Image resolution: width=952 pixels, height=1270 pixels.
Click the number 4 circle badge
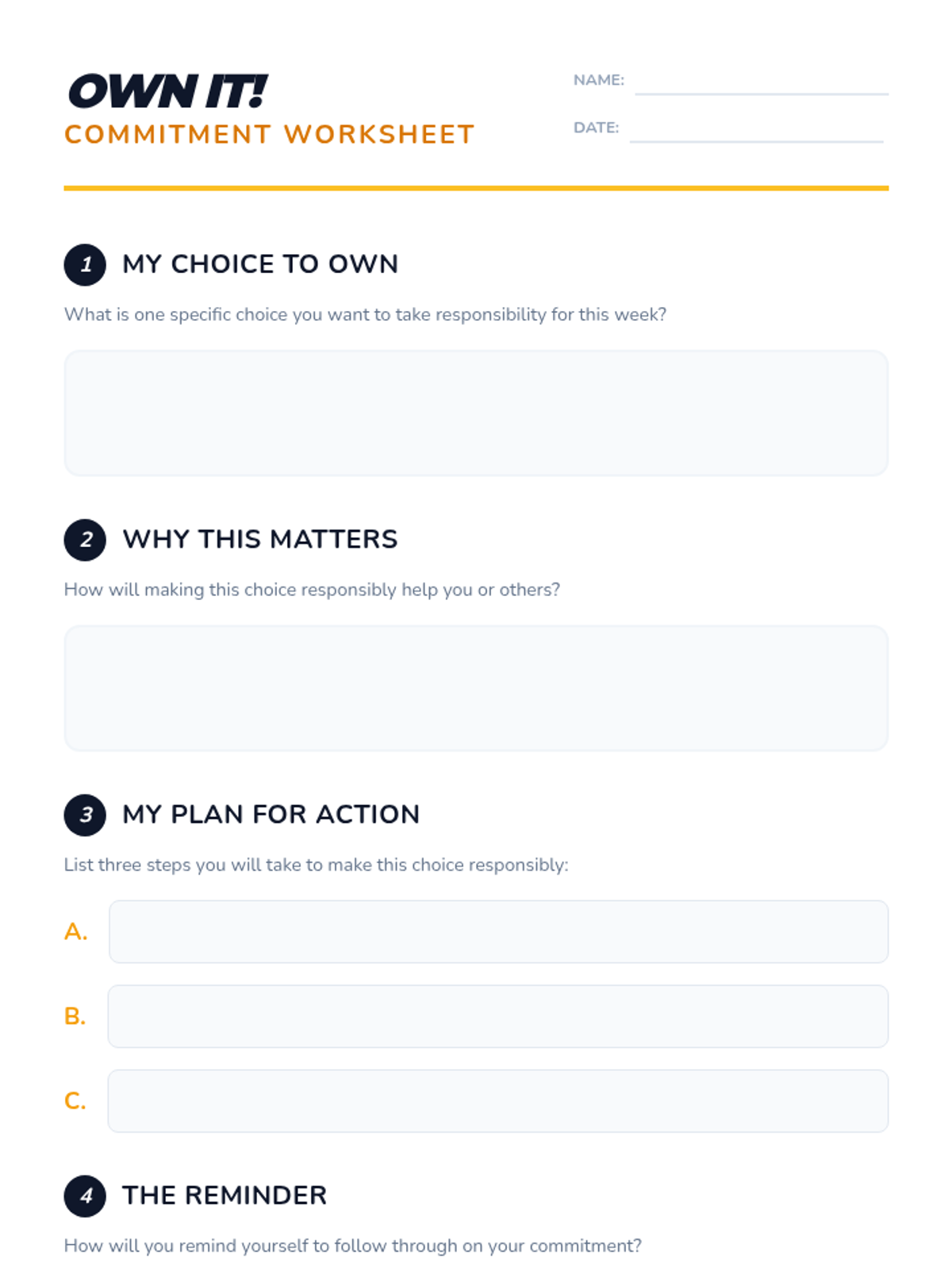(85, 1195)
